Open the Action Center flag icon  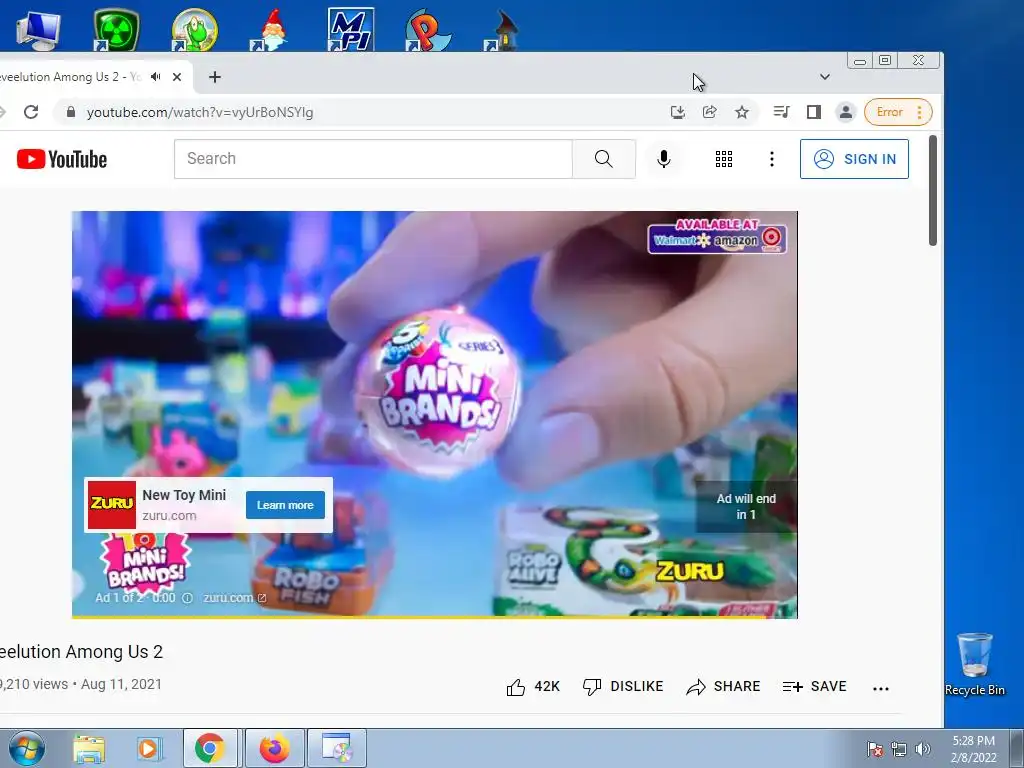(875, 749)
